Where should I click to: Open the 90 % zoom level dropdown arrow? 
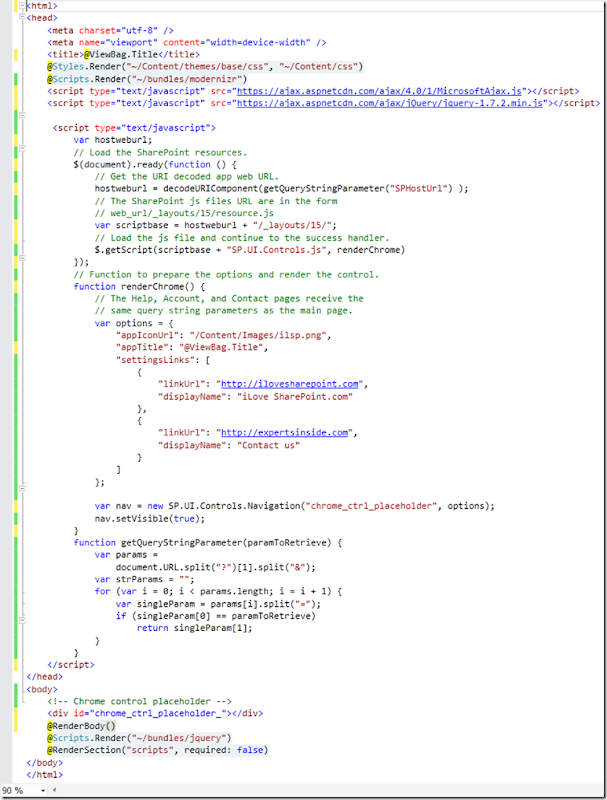(x=43, y=791)
